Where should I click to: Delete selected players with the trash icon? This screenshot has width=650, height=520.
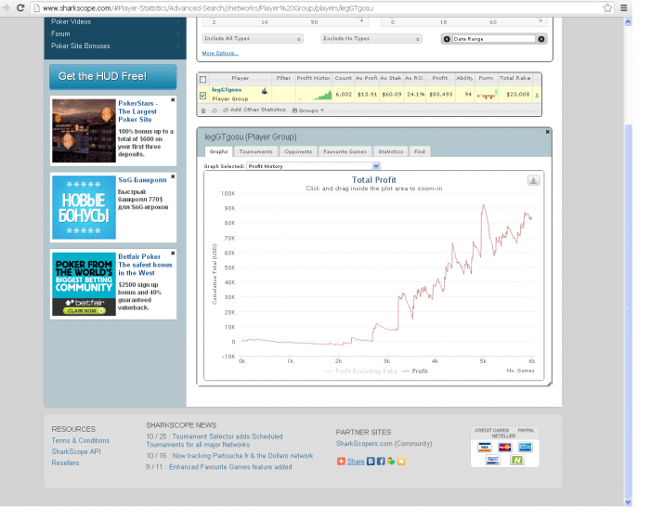tap(203, 110)
